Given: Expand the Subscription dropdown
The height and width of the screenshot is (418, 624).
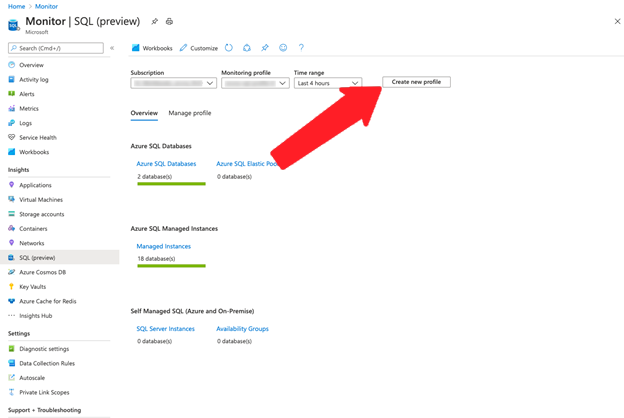Looking at the screenshot, I should tap(174, 83).
